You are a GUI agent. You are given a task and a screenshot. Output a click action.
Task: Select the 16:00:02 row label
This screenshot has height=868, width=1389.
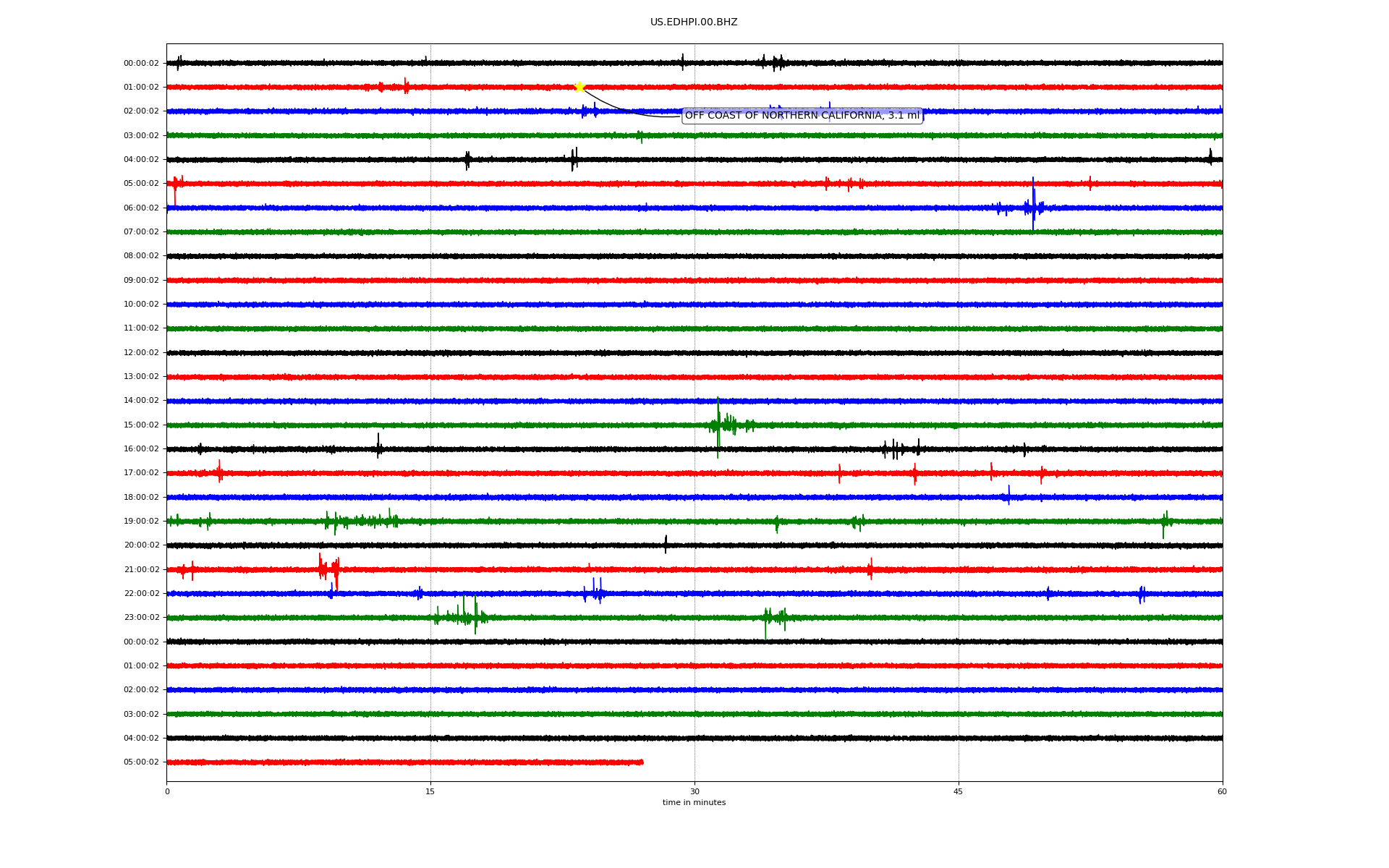(x=141, y=449)
